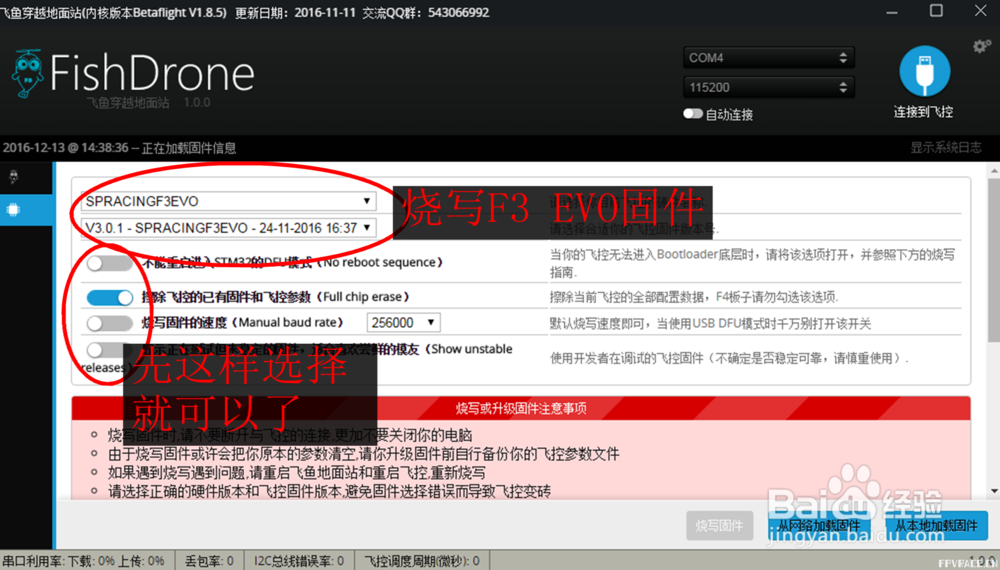1000x570 pixels.
Task: Click the 烧写固件 flash firmware button
Action: point(719,525)
